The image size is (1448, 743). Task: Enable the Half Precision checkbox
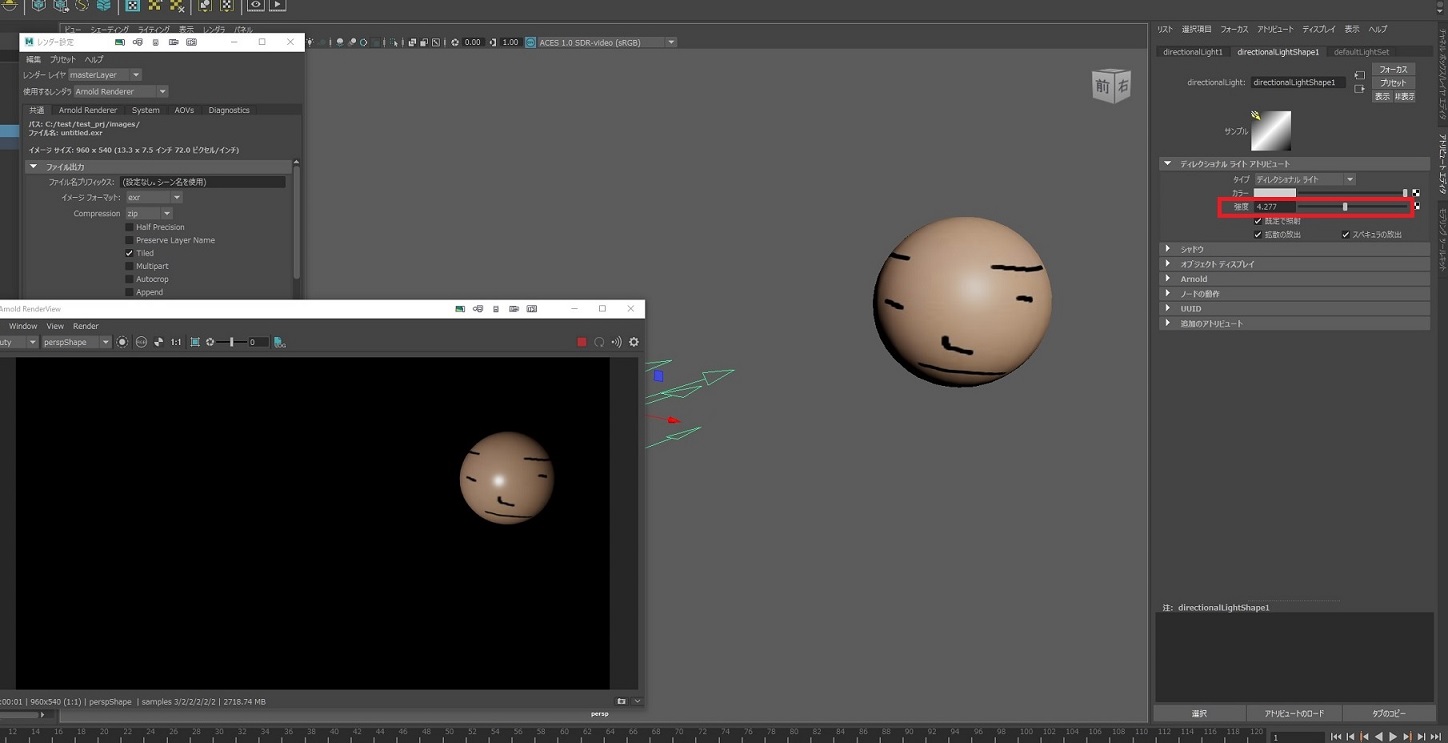[129, 227]
